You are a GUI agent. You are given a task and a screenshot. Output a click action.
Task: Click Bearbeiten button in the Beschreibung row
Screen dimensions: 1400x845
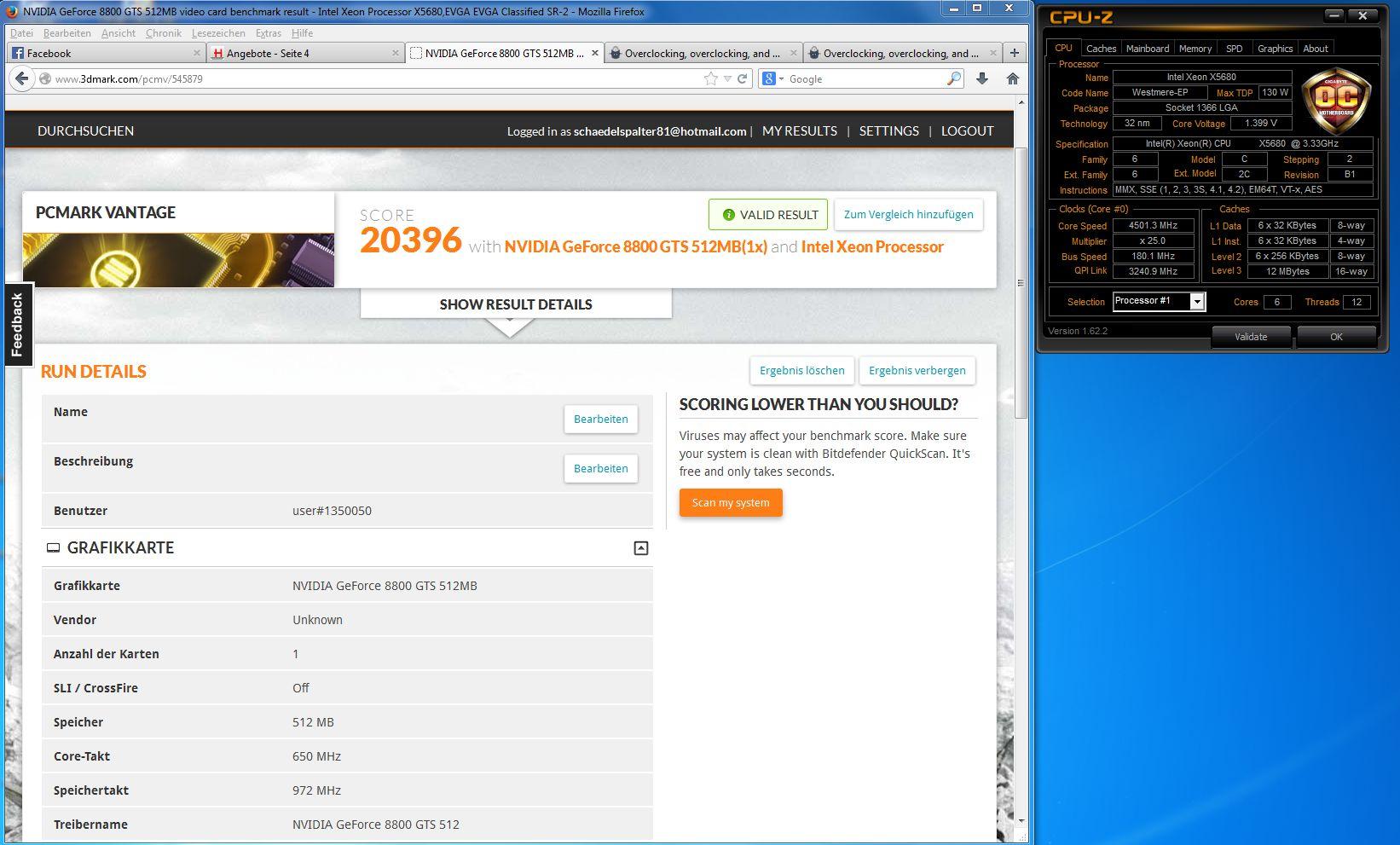(601, 468)
